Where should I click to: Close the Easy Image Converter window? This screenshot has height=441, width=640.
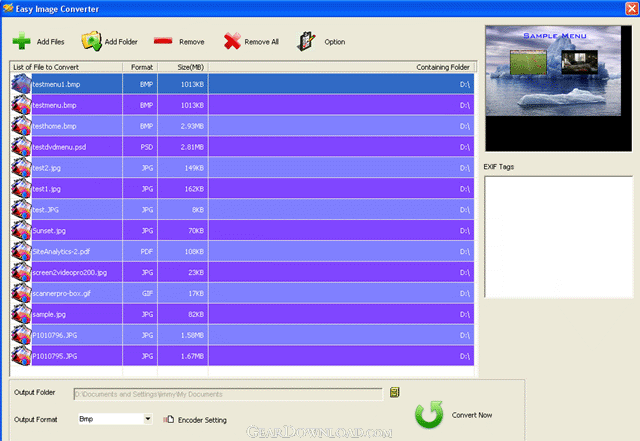(x=631, y=9)
